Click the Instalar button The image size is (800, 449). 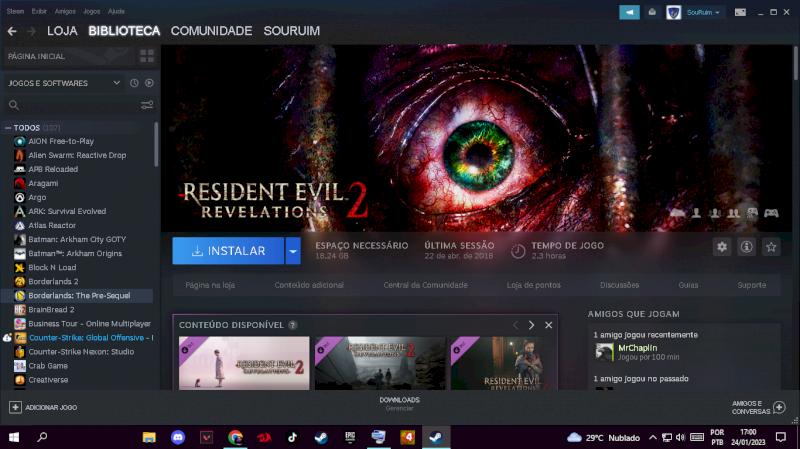(228, 251)
